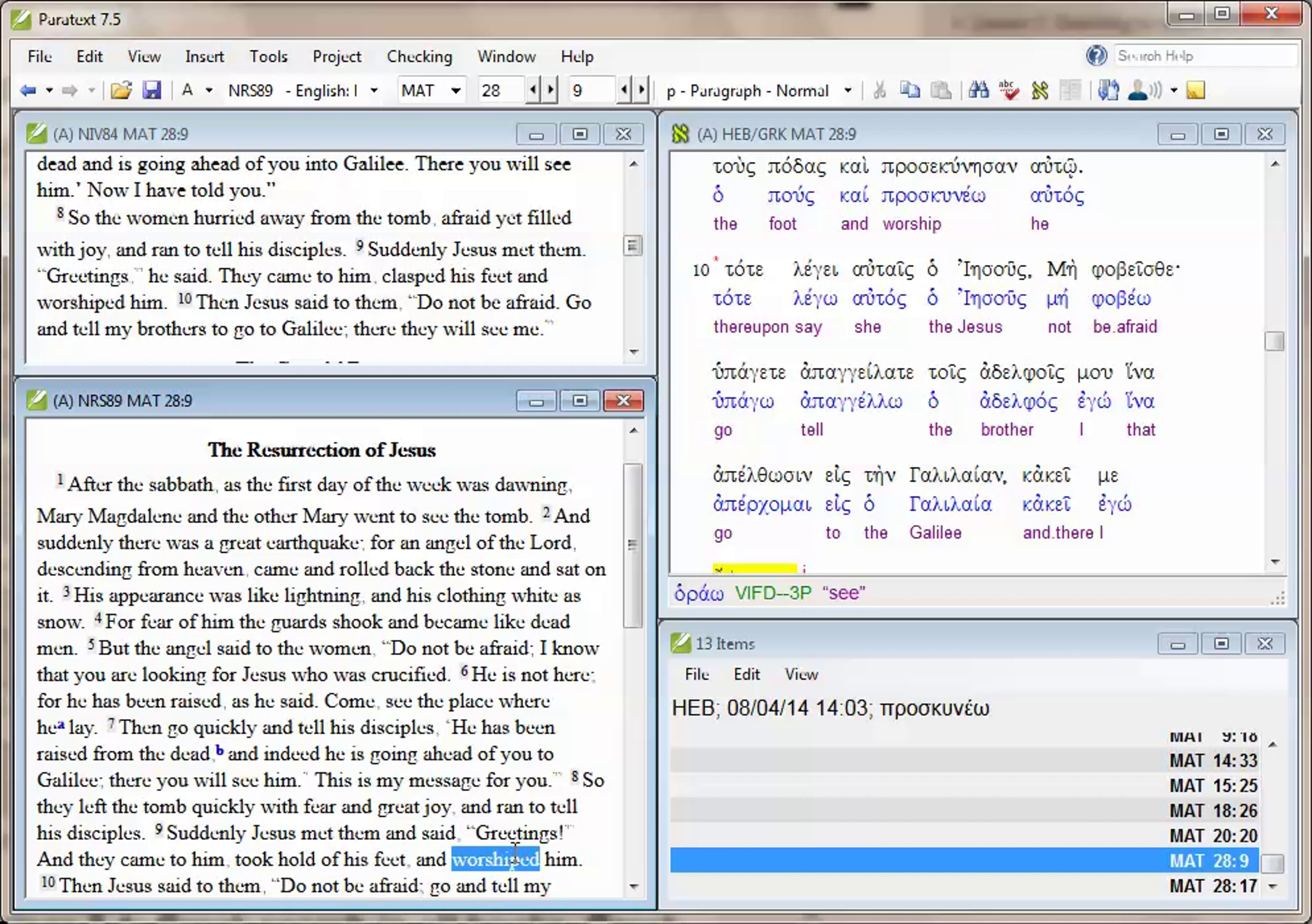The width and height of the screenshot is (1312, 924).
Task: Click the send/receive sync icon
Action: [1108, 90]
